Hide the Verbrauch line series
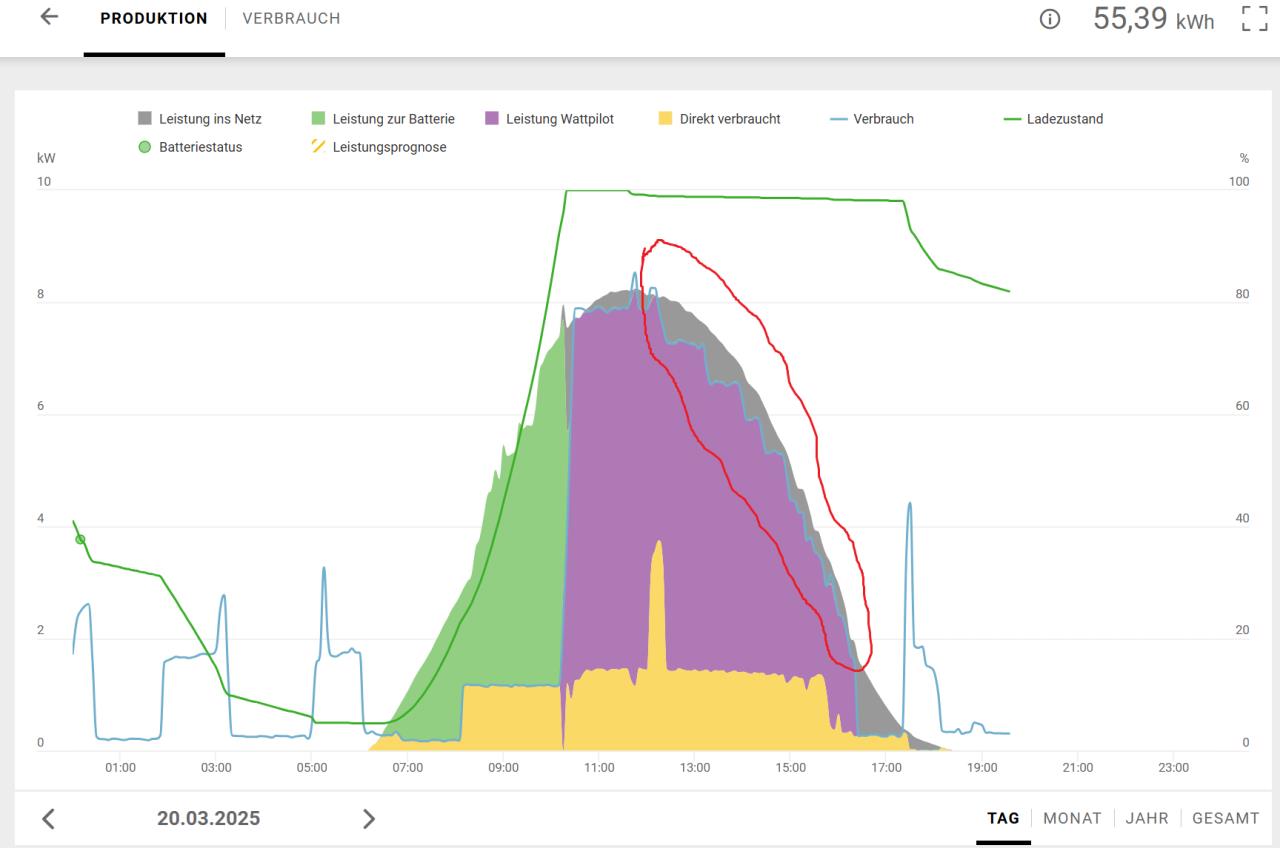Viewport: 1280px width, 848px height. [872, 119]
